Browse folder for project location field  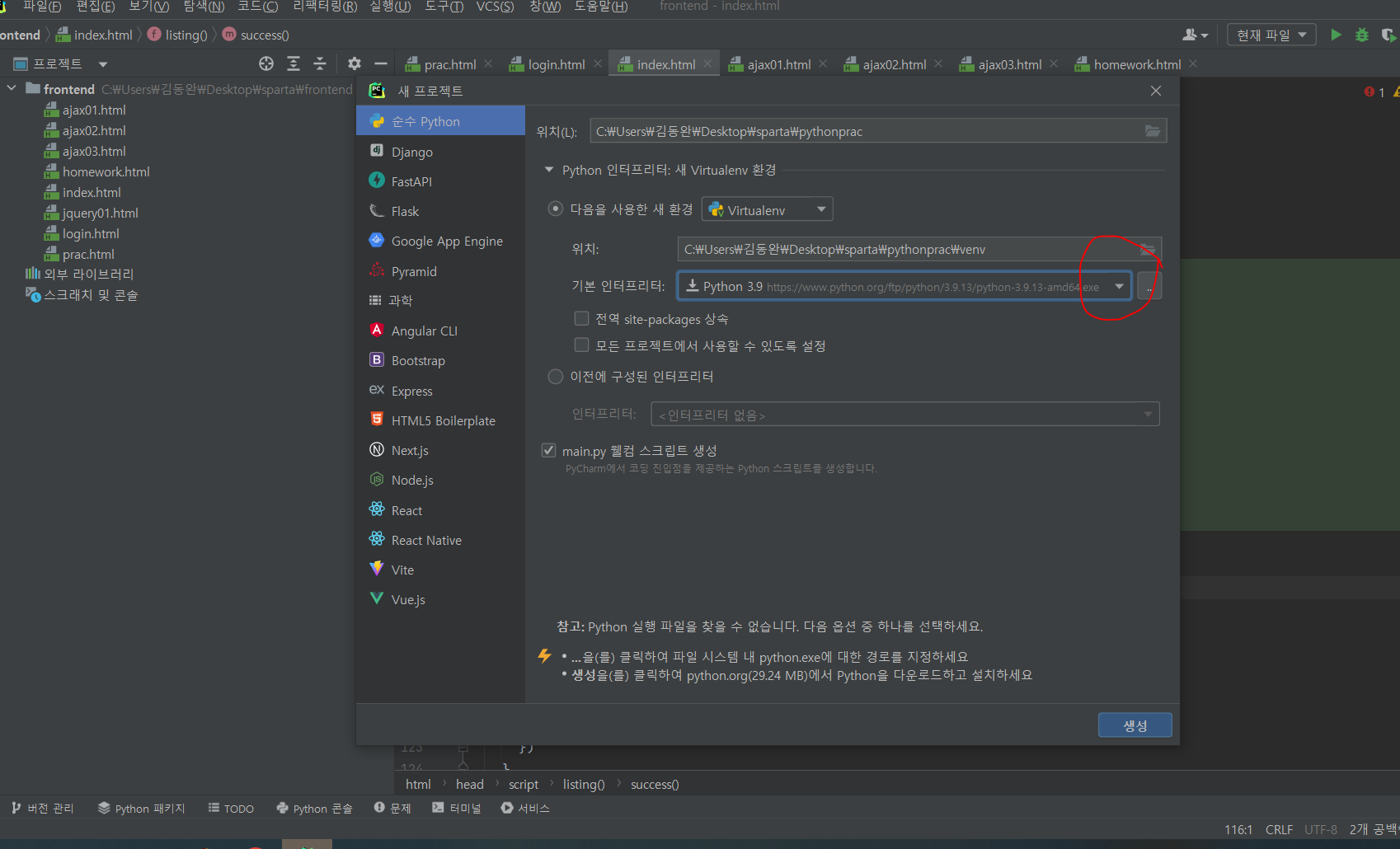click(1152, 131)
